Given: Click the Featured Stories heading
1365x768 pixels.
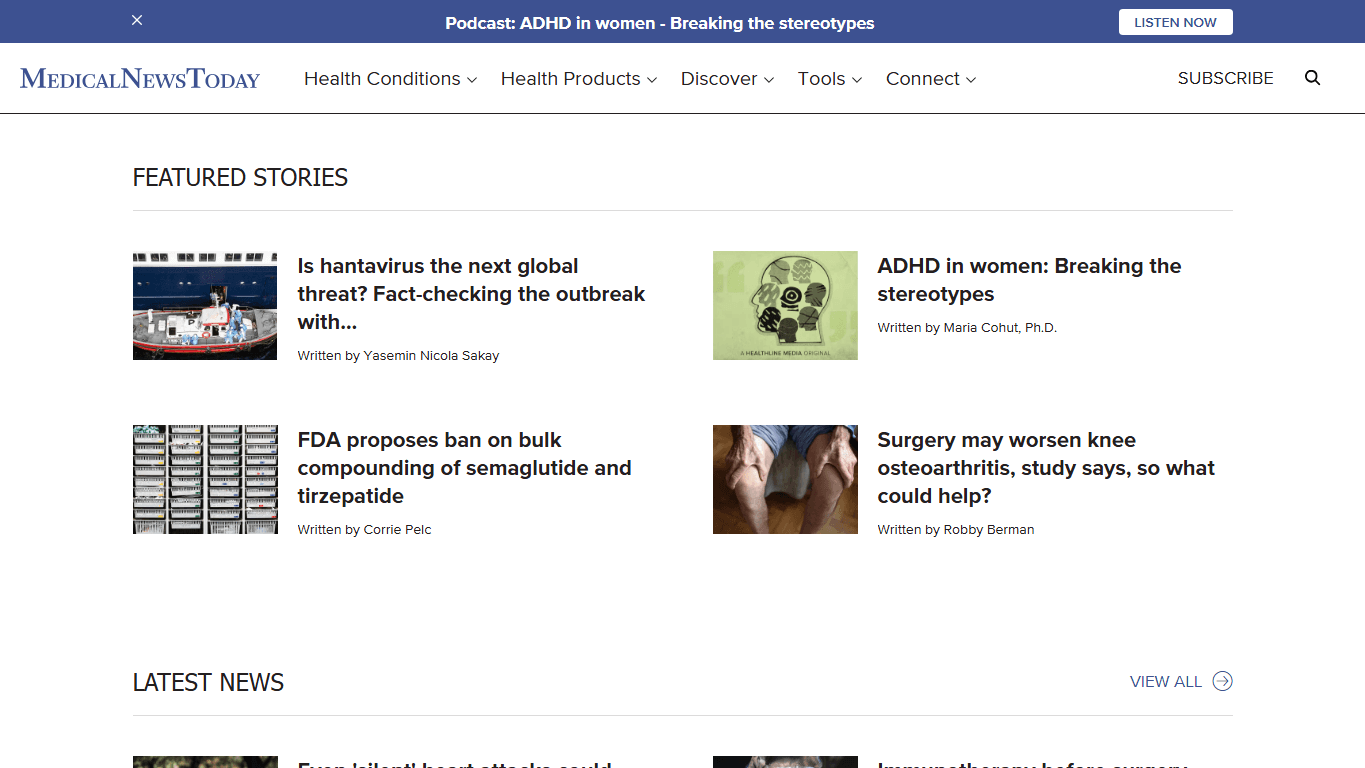Looking at the screenshot, I should (240, 178).
